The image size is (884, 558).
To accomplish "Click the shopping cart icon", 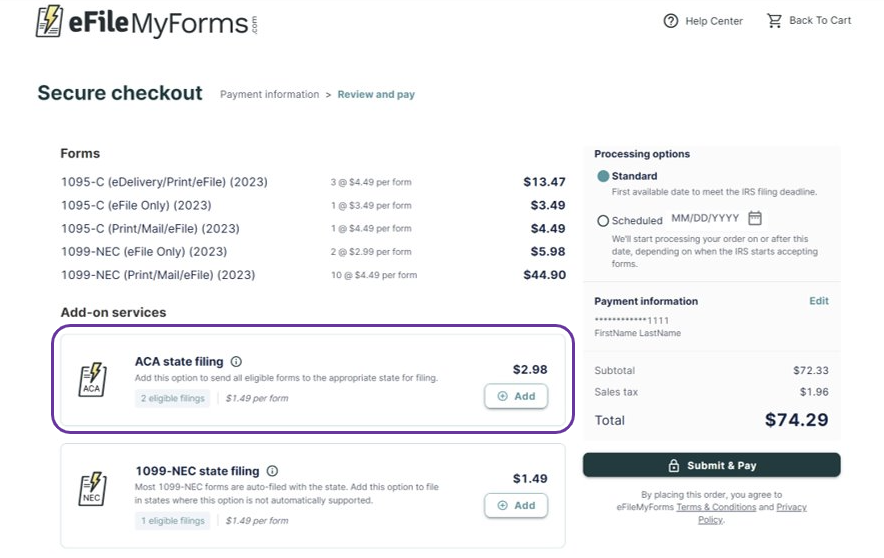I will pyautogui.click(x=774, y=20).
